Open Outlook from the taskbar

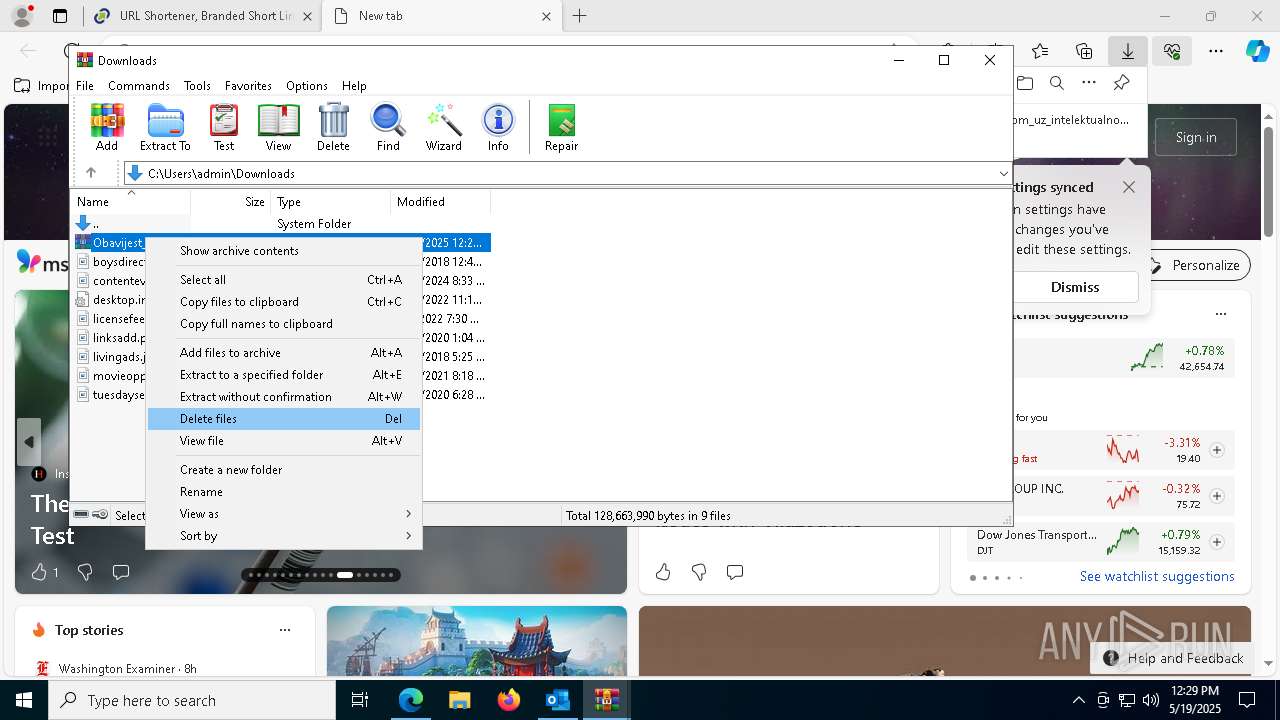[x=557, y=700]
